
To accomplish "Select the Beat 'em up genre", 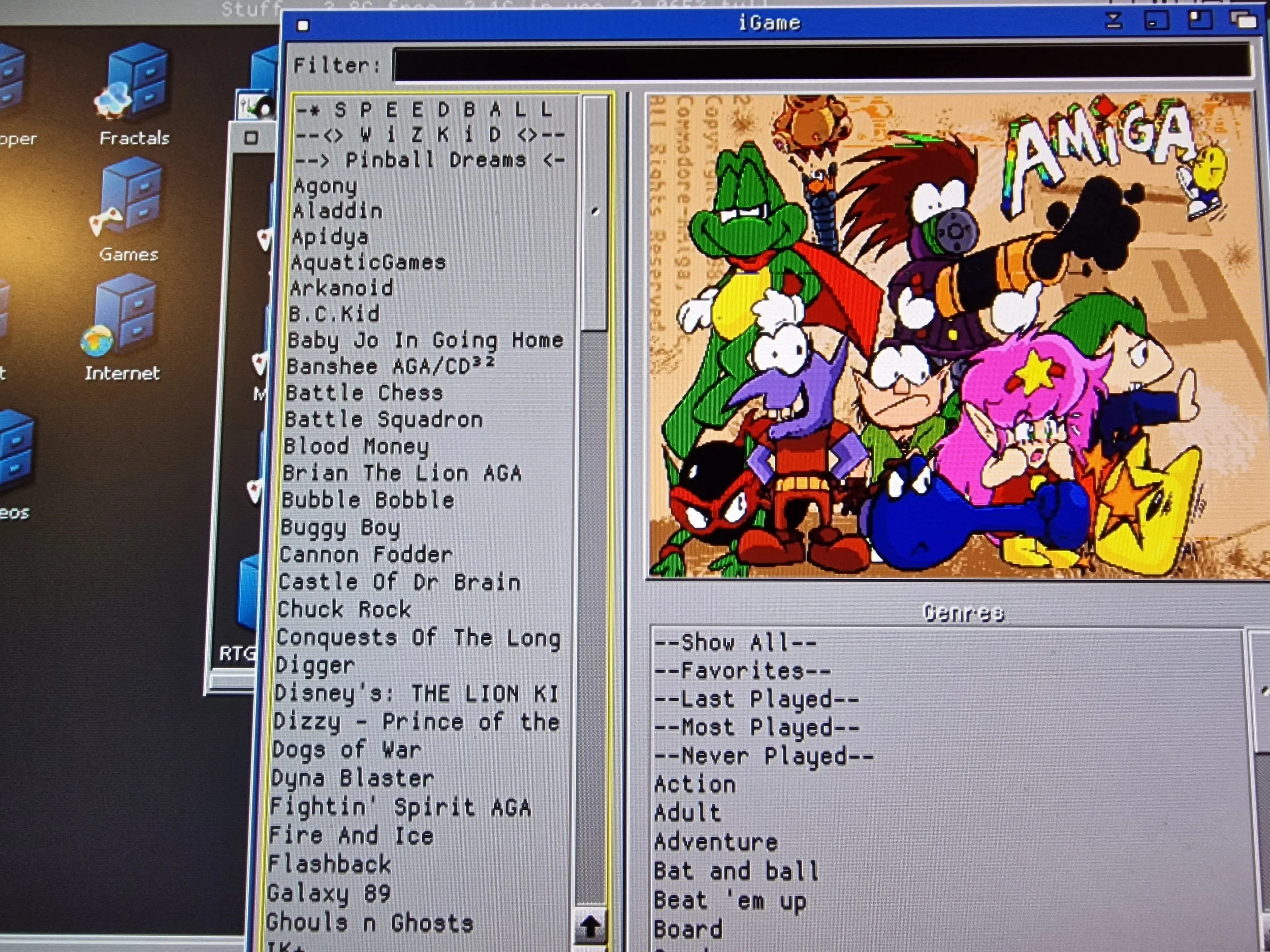I will coord(729,900).
